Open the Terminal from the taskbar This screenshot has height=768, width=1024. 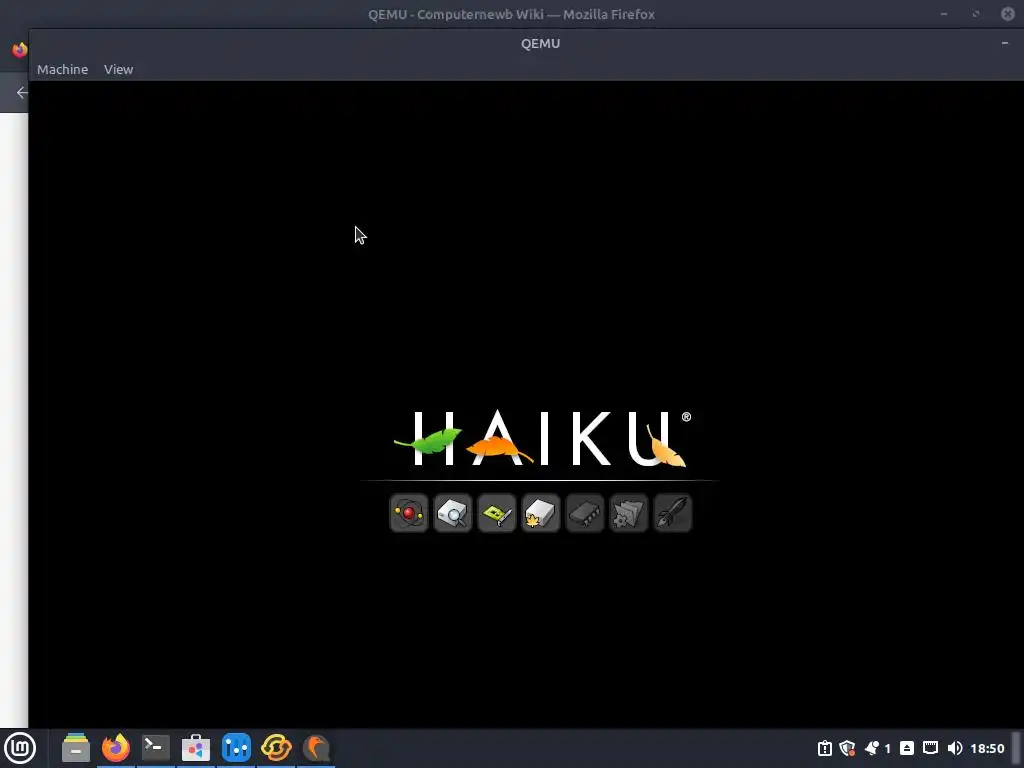tap(156, 748)
